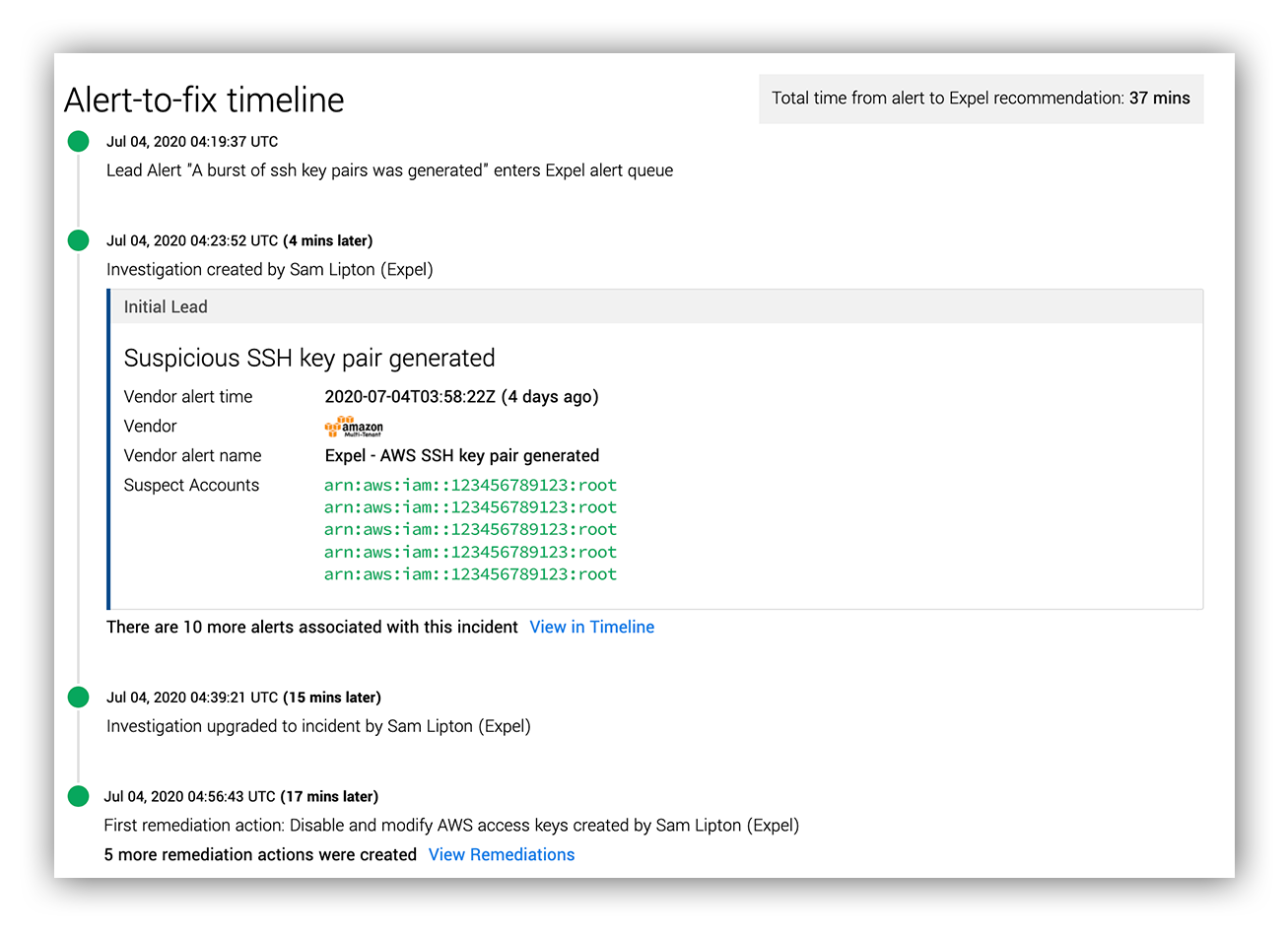The image size is (1288, 935).
Task: Open the third suspect account ARN
Action: point(471,529)
